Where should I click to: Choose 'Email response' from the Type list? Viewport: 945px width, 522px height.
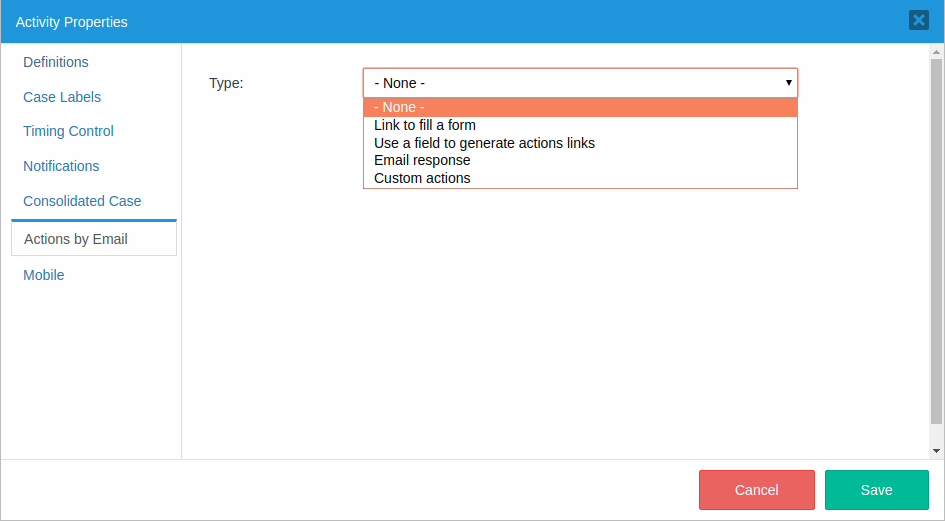pos(422,160)
